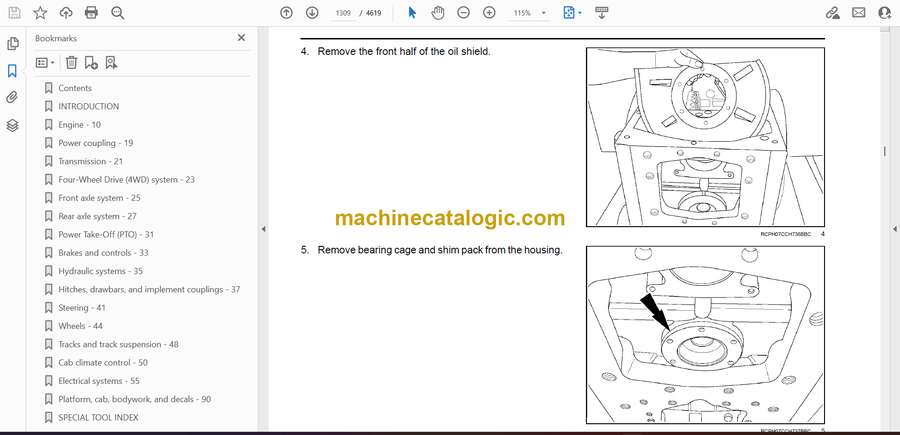
Task: Open Electrical systems - 55 bookmark
Action: pos(99,381)
